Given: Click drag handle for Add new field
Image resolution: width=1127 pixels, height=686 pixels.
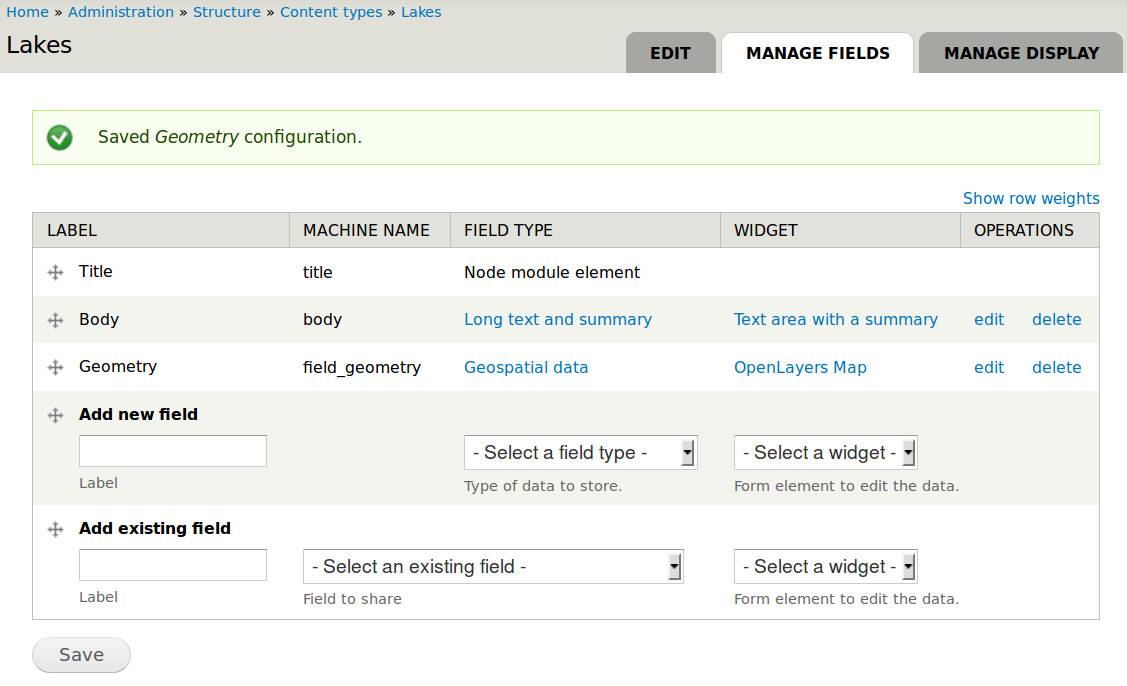Looking at the screenshot, I should [56, 415].
